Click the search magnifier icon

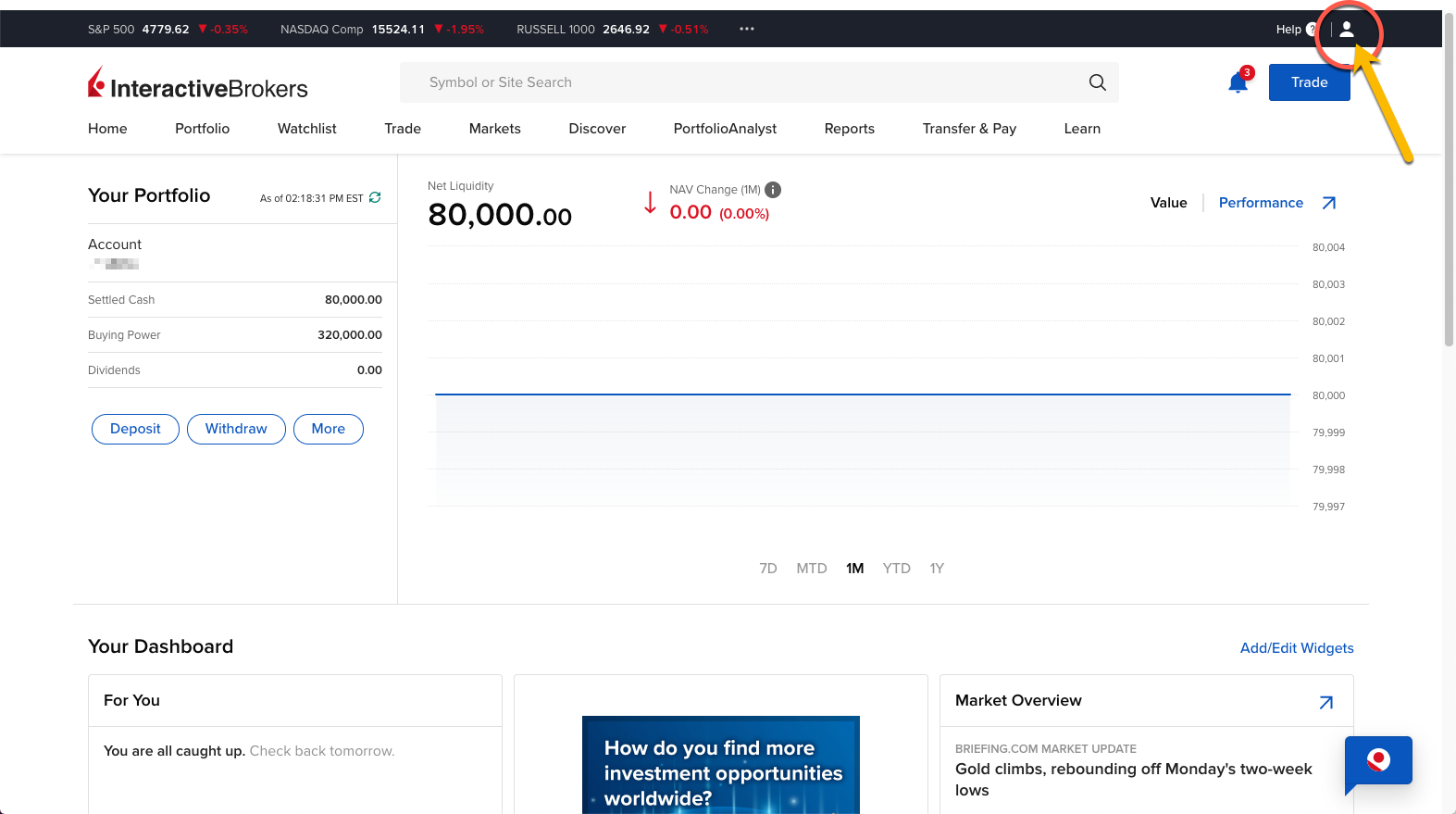click(x=1098, y=82)
